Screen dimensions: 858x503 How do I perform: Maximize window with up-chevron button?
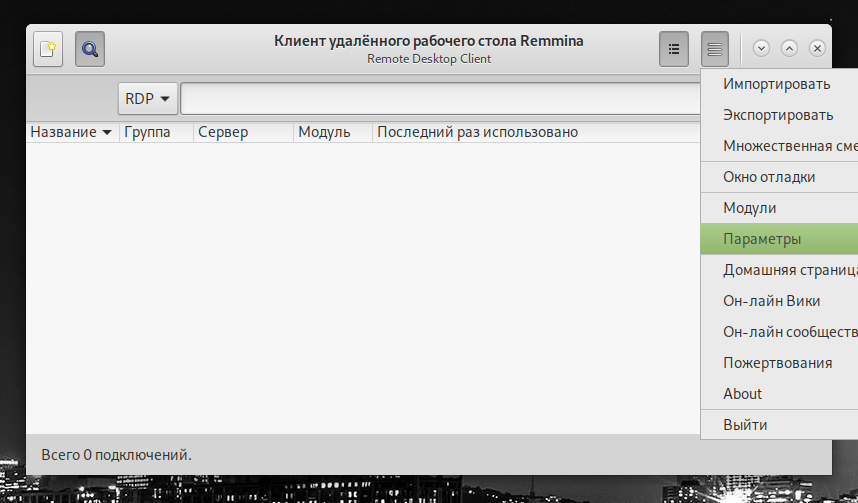(789, 49)
